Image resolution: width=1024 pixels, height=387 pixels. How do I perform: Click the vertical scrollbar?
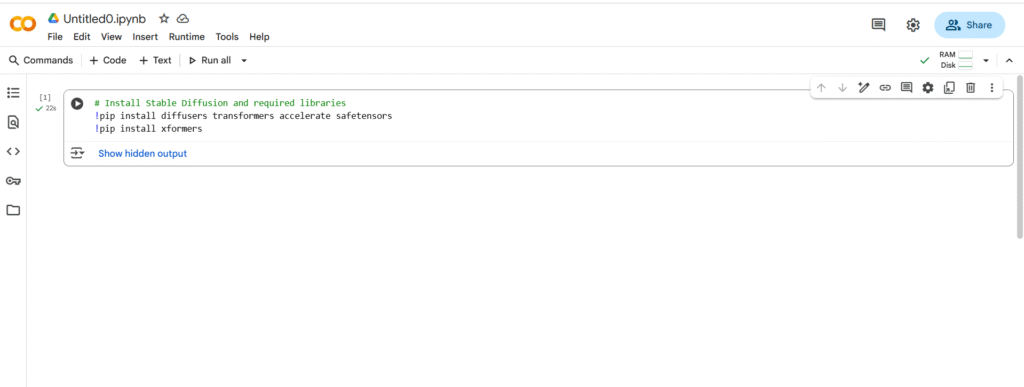(x=1020, y=157)
